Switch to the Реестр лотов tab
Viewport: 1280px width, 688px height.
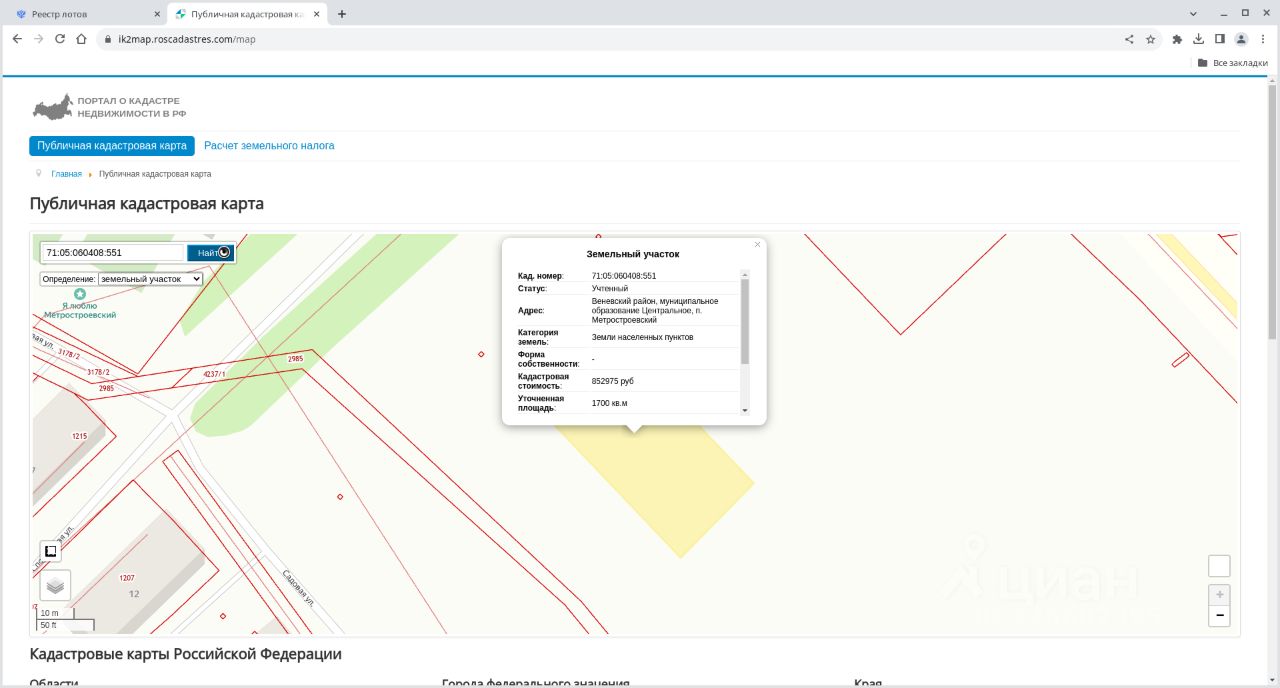(87, 14)
